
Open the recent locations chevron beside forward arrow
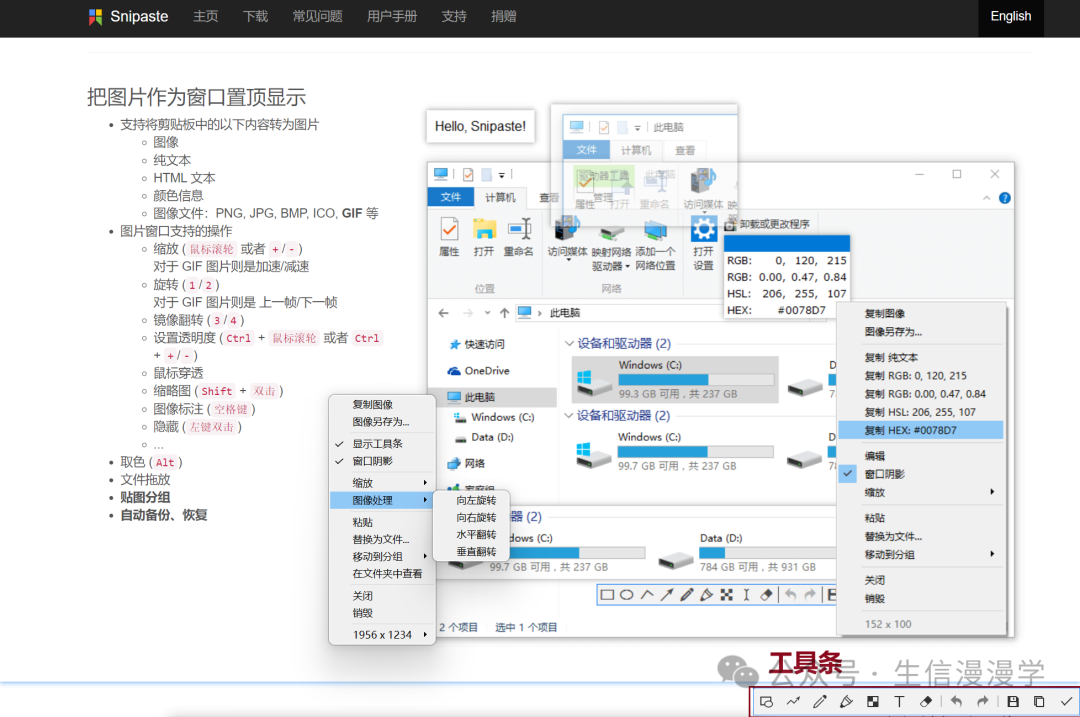[x=487, y=313]
